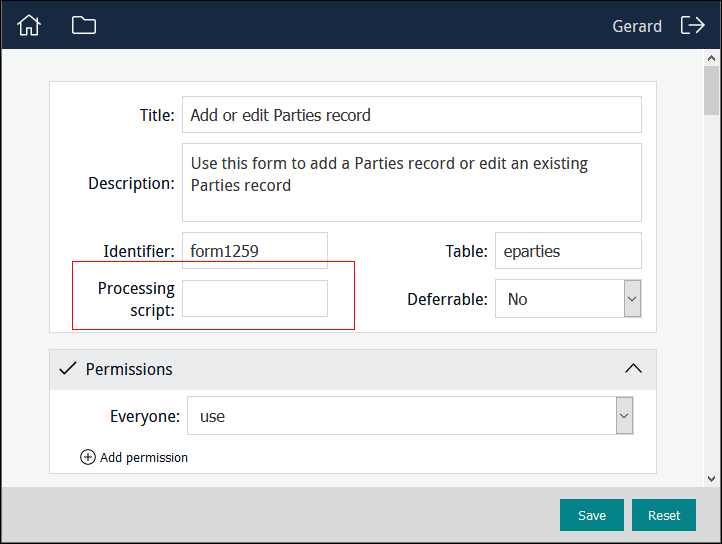The image size is (722, 544).
Task: Open the folder icon in top bar
Action: point(84,26)
